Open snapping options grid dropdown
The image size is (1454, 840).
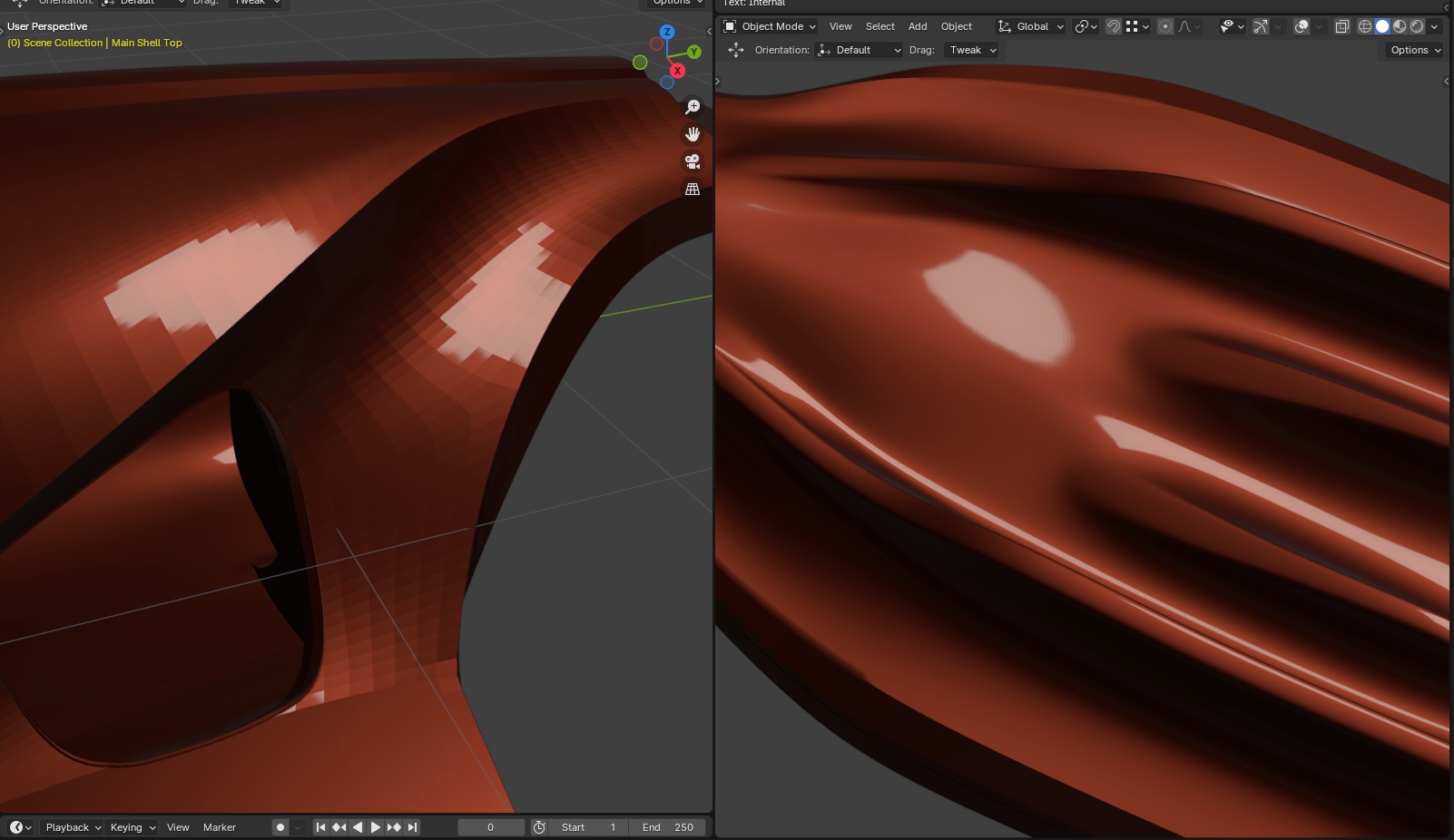point(1137,26)
